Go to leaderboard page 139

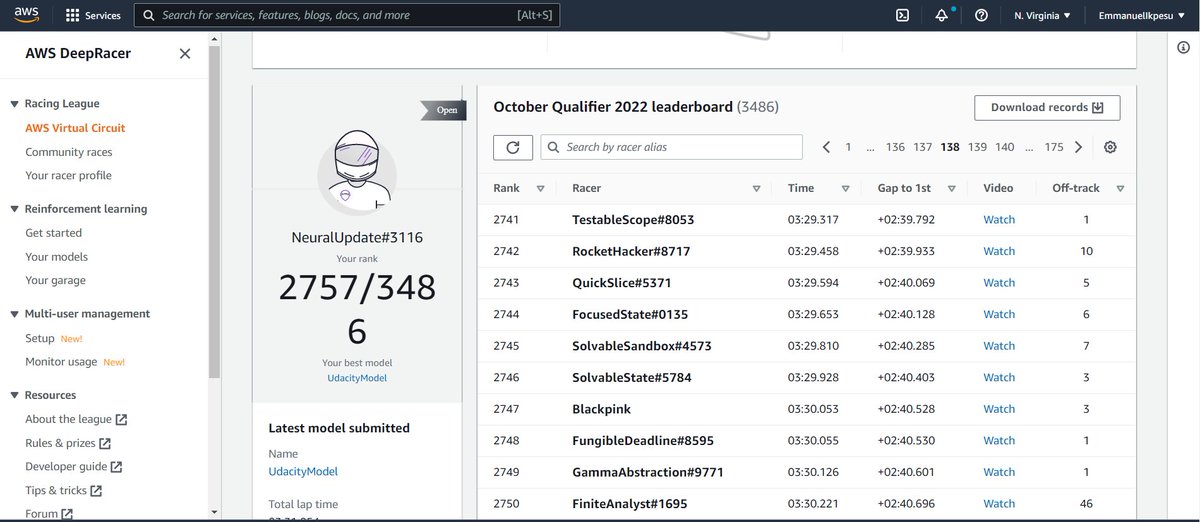[977, 147]
